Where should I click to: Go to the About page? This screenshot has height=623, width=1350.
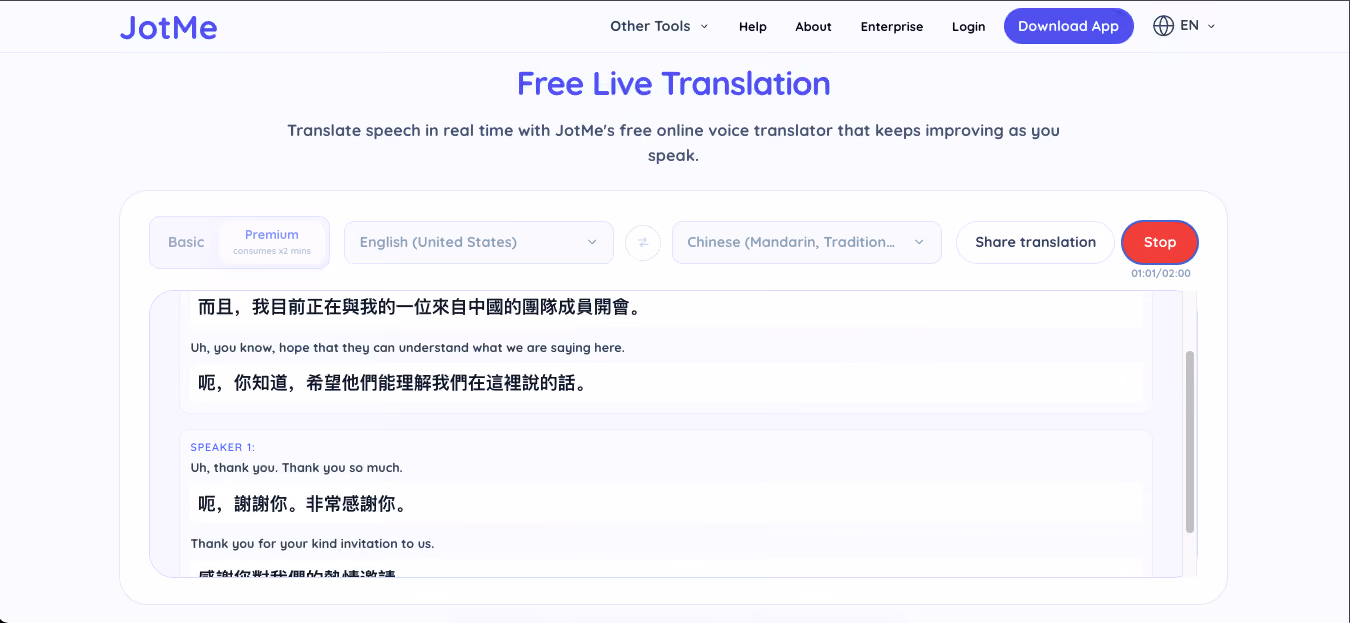tap(813, 27)
